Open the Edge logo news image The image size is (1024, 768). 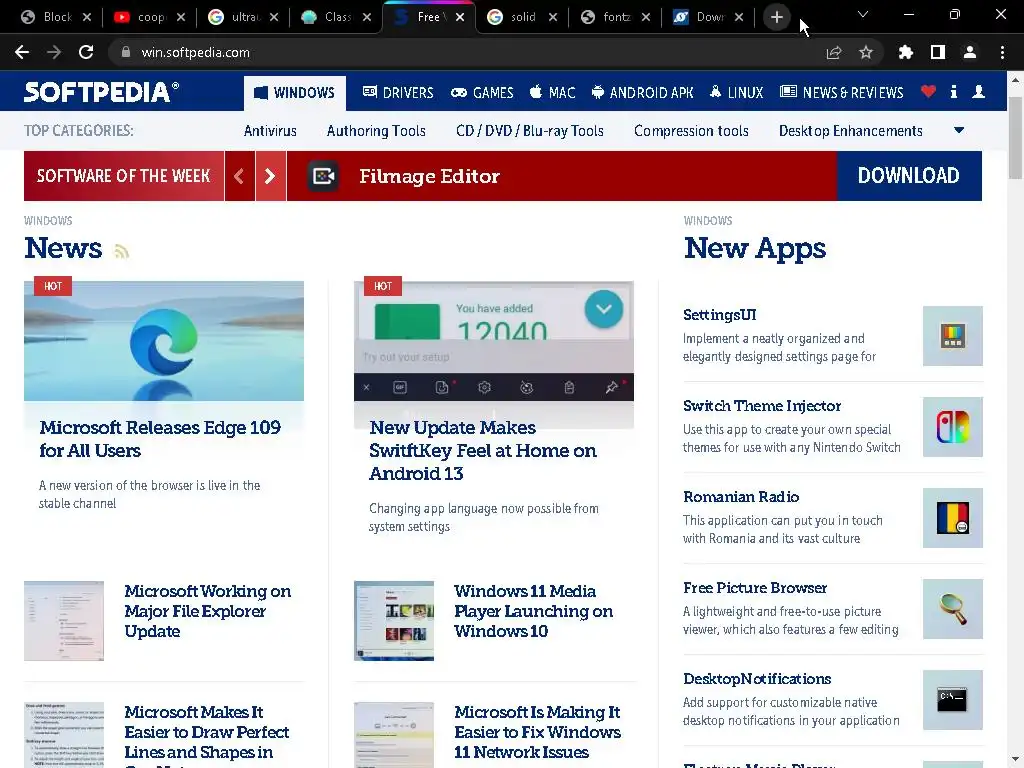(x=164, y=341)
